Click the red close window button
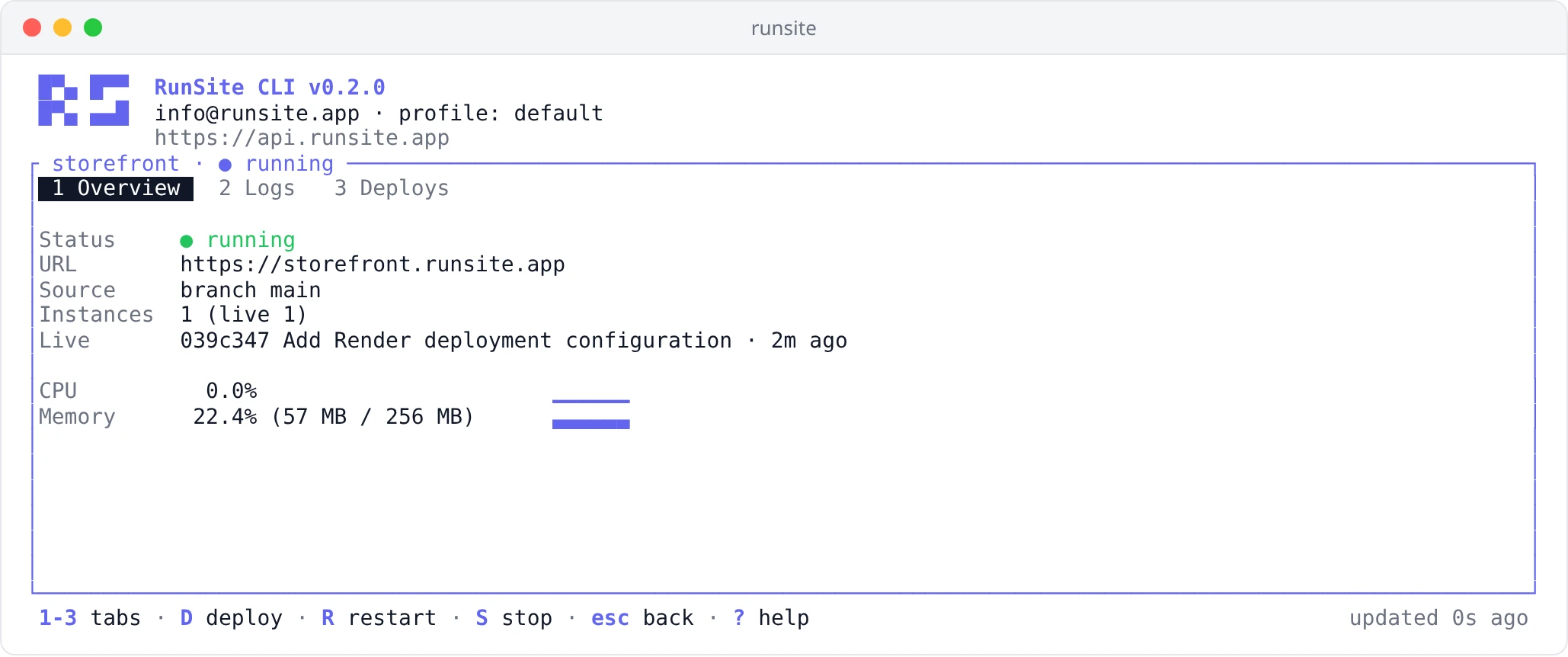 32,28
